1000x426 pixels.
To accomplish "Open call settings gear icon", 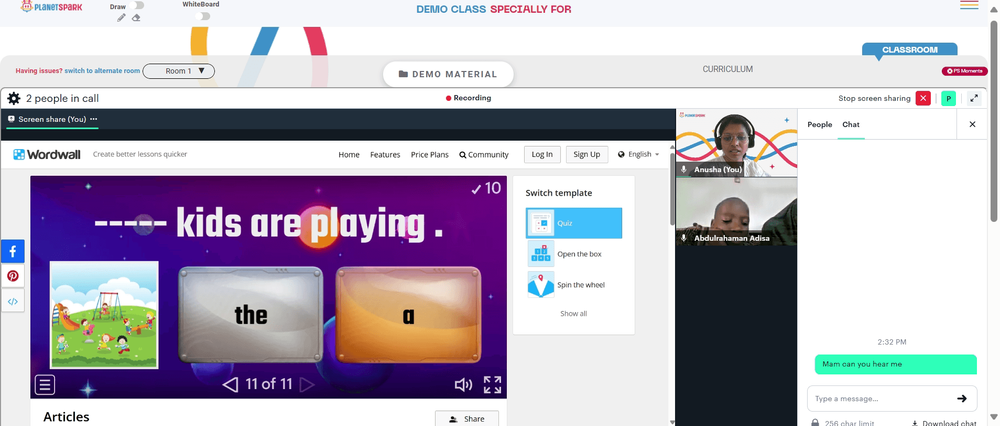I will (13, 98).
